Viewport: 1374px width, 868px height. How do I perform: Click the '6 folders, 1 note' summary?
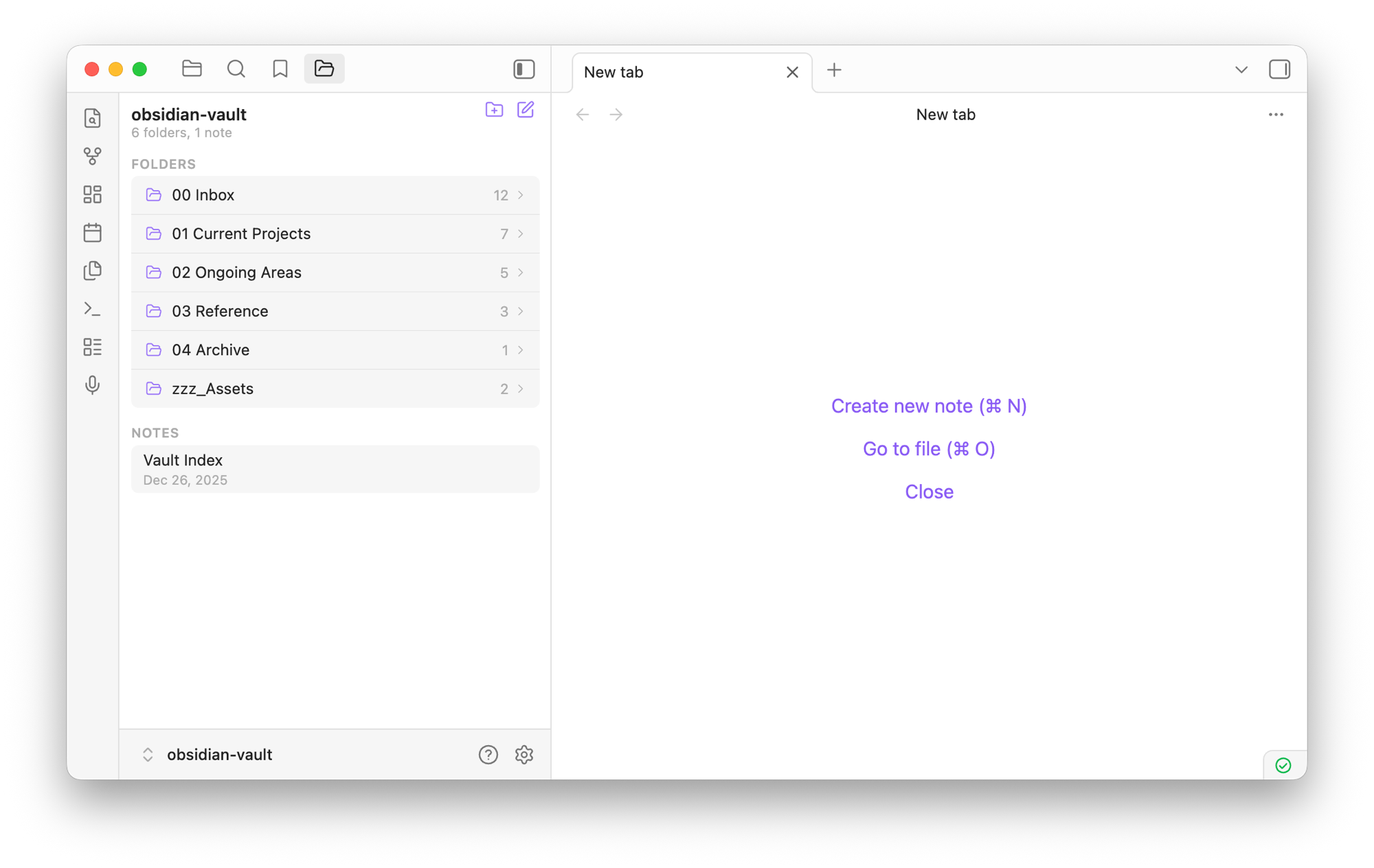coord(181,133)
